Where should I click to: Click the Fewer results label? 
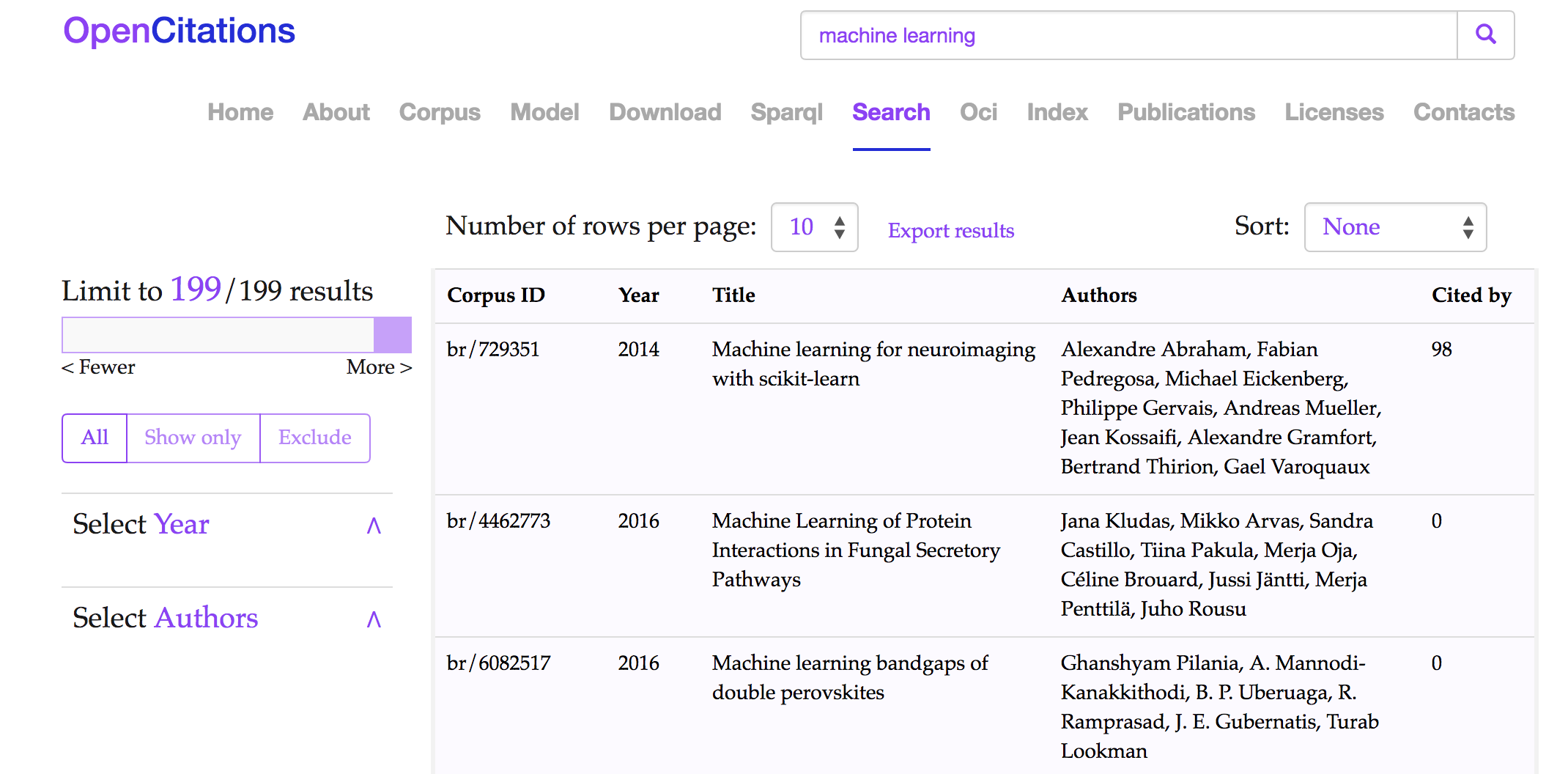click(x=99, y=367)
